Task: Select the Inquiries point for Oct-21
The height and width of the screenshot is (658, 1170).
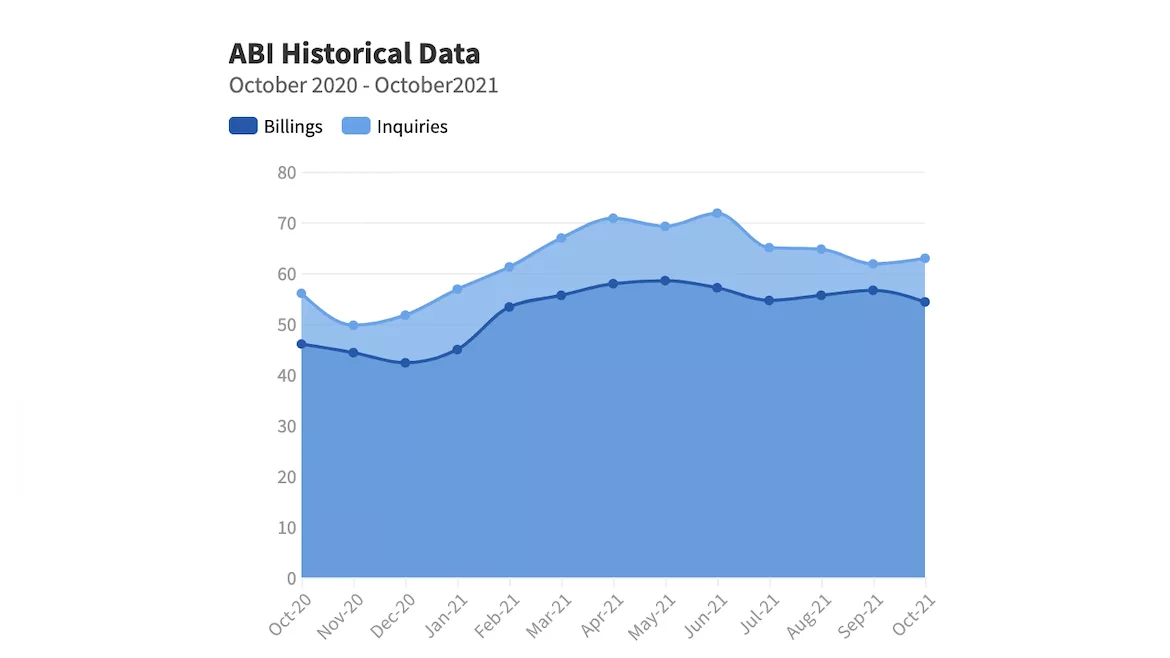Action: pyautogui.click(x=925, y=259)
